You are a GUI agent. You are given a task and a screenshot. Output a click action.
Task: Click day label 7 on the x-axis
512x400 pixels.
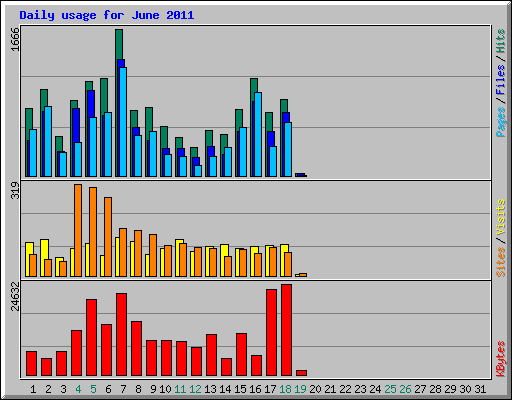[x=123, y=389]
